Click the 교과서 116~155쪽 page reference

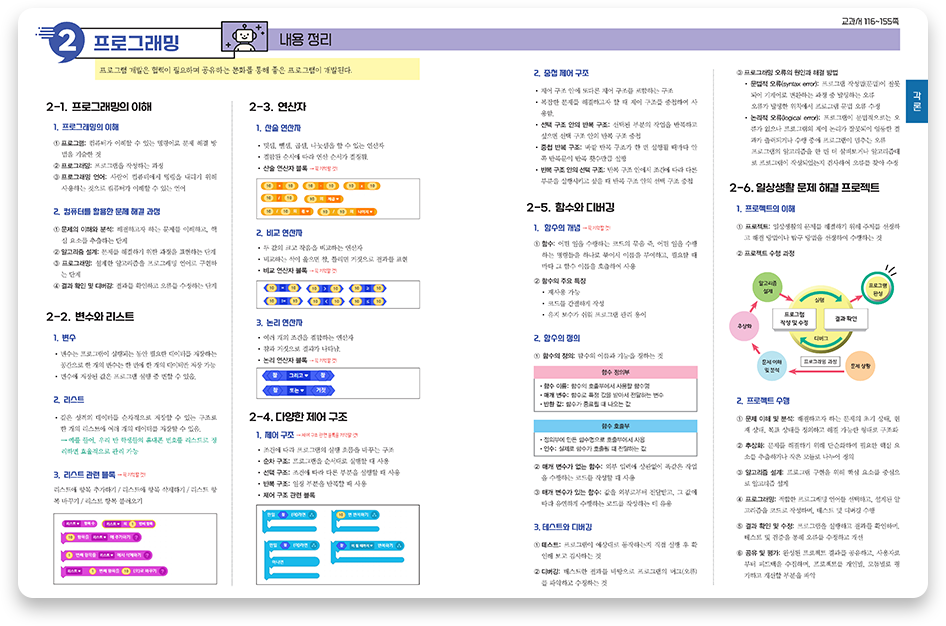[870, 21]
